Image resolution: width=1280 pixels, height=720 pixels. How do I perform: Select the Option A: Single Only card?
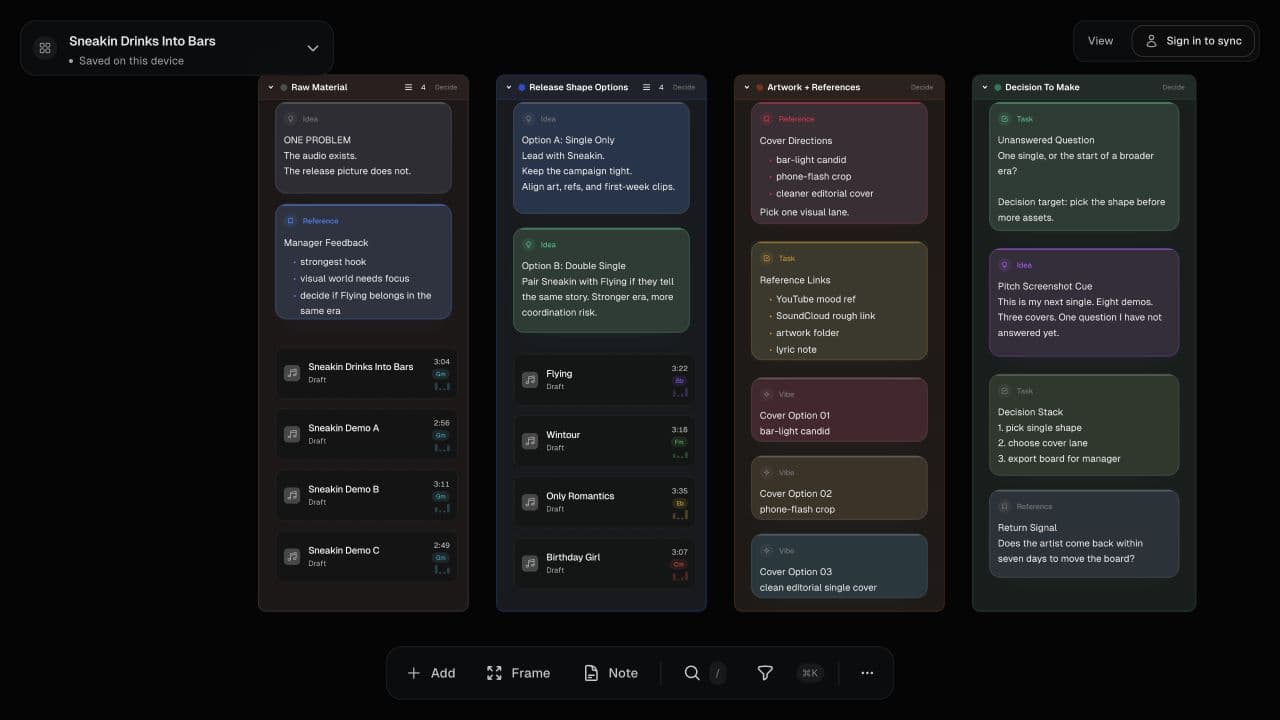point(601,158)
